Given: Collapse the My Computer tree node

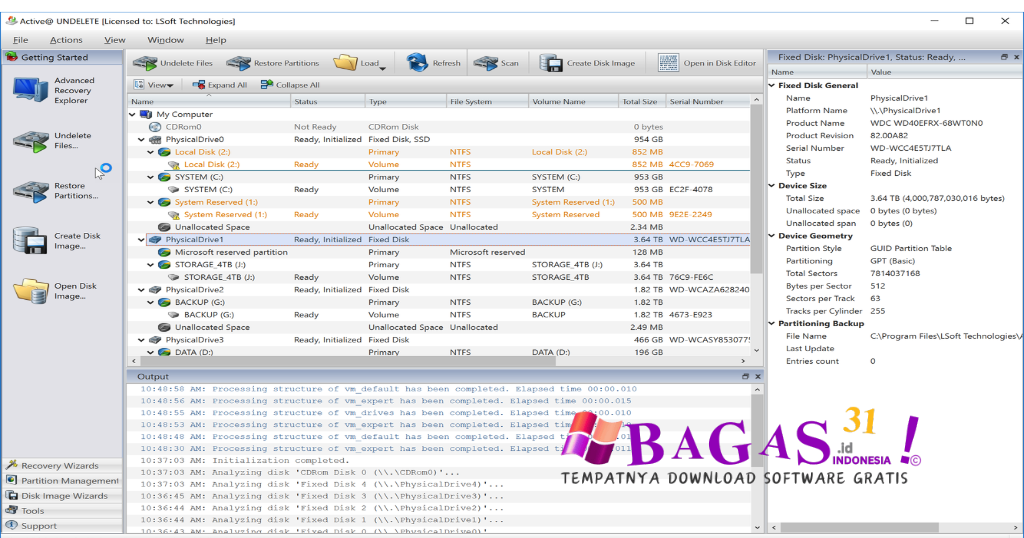Looking at the screenshot, I should pos(133,114).
